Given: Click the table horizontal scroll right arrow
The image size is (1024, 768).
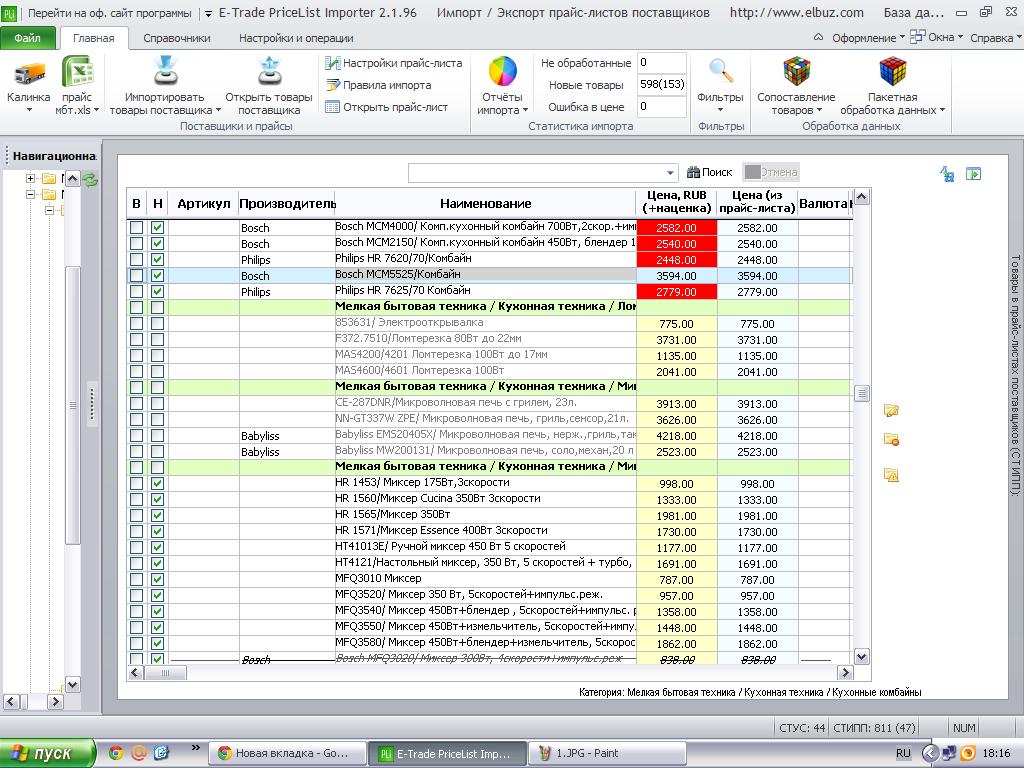Looking at the screenshot, I should 845,672.
